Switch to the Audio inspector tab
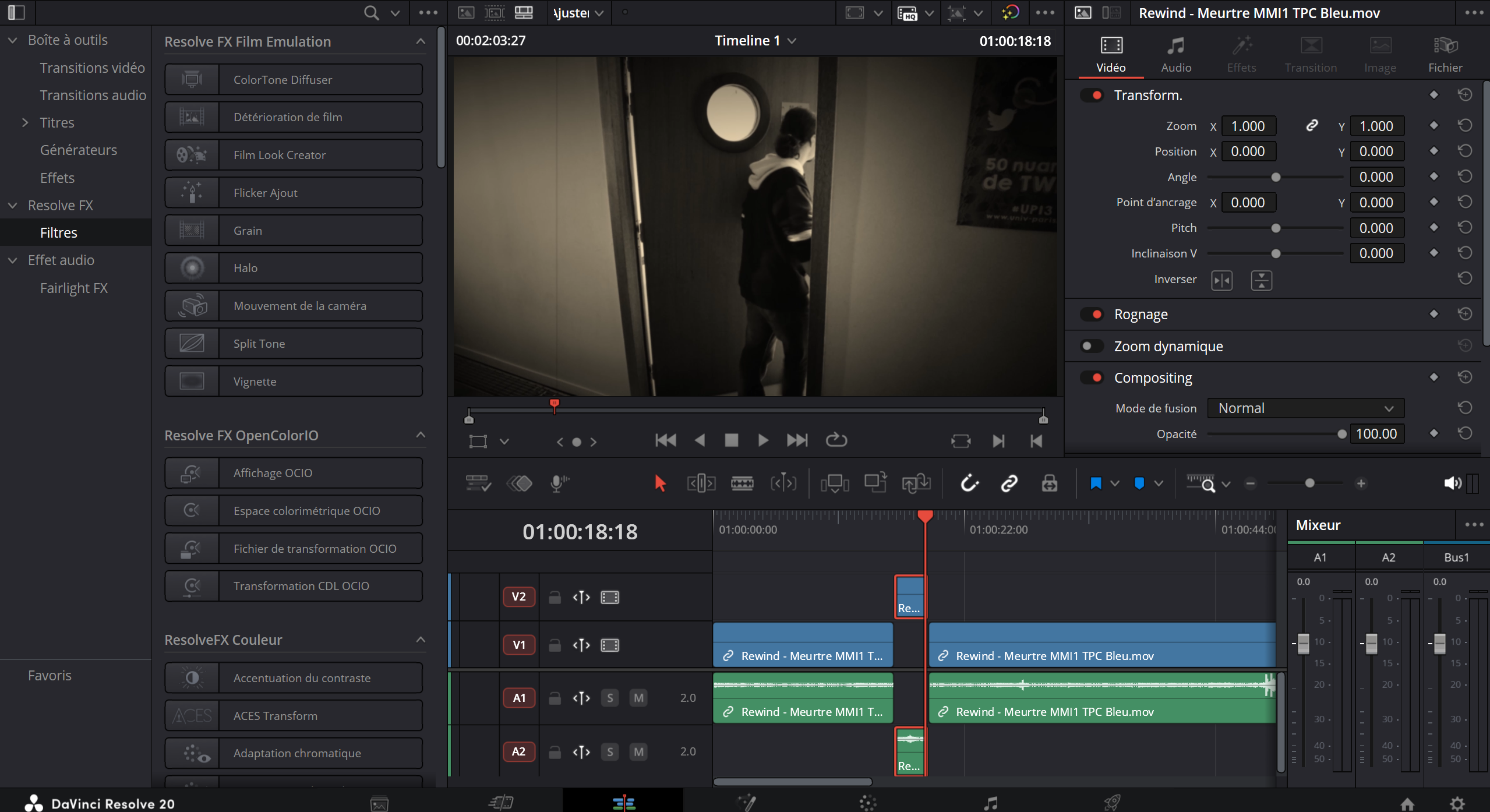 1175,54
